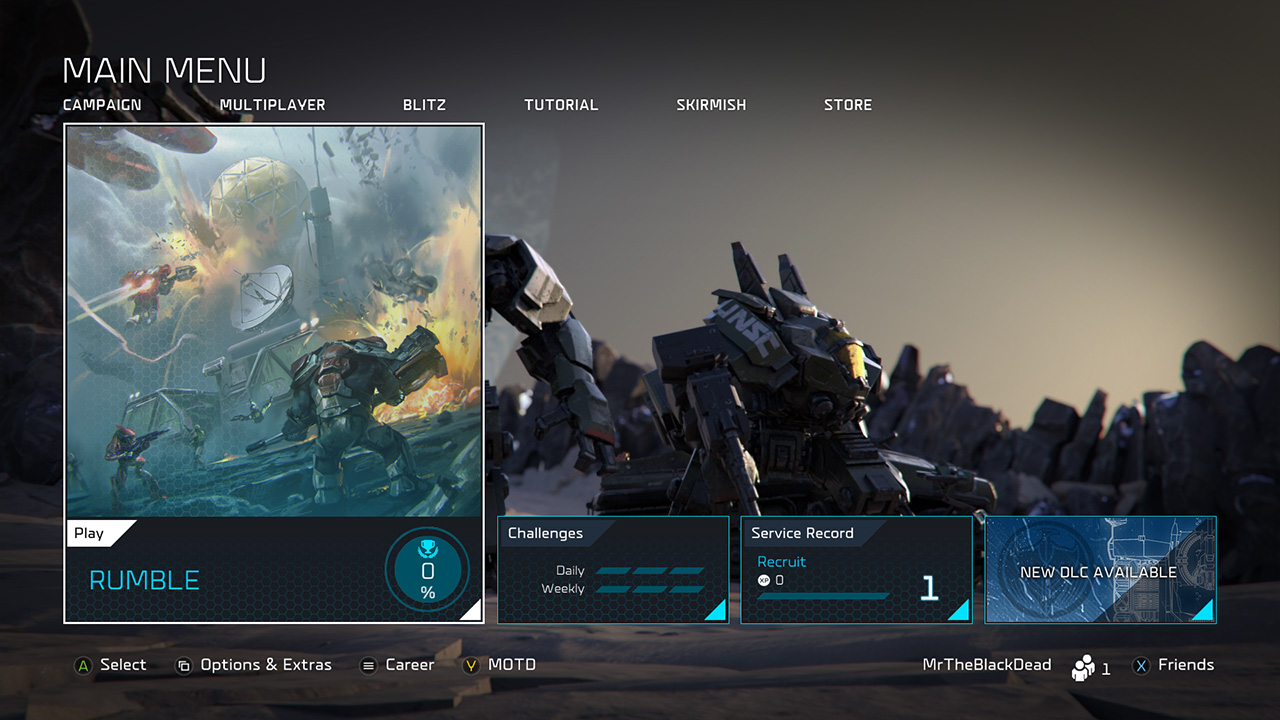
Task: Click the yellow Y button icon
Action: click(x=471, y=666)
